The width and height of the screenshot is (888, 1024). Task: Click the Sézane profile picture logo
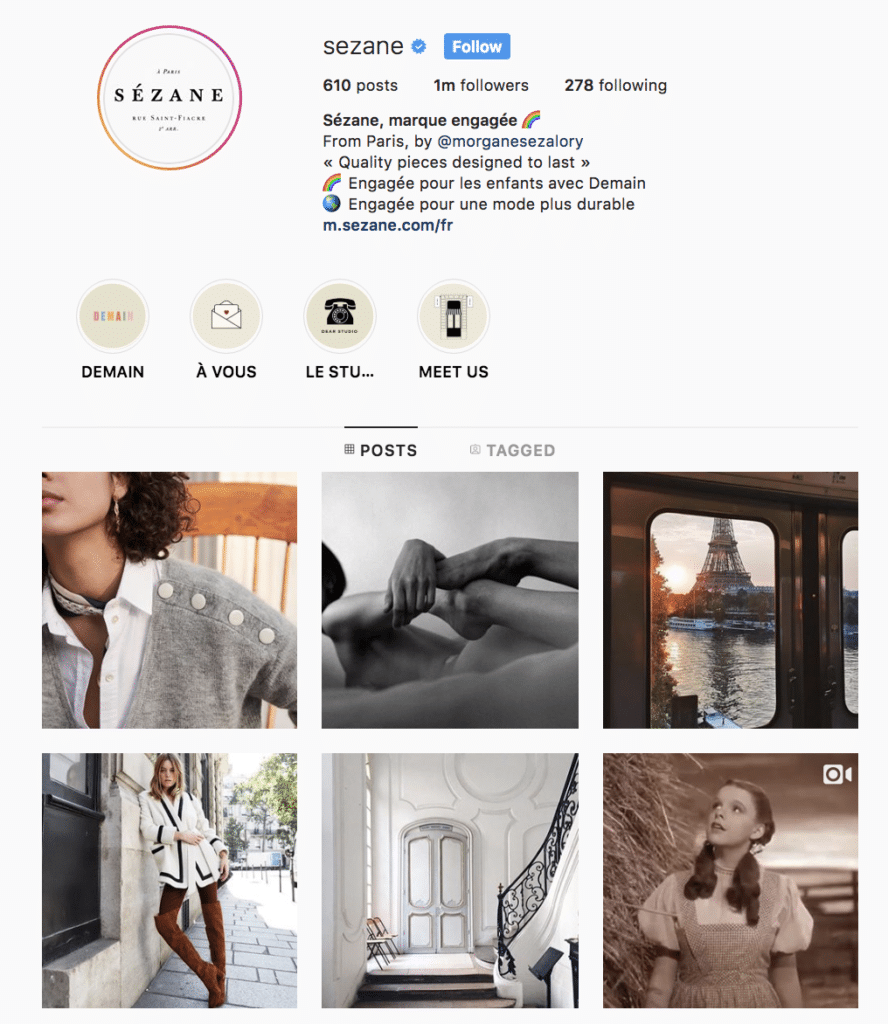click(170, 98)
